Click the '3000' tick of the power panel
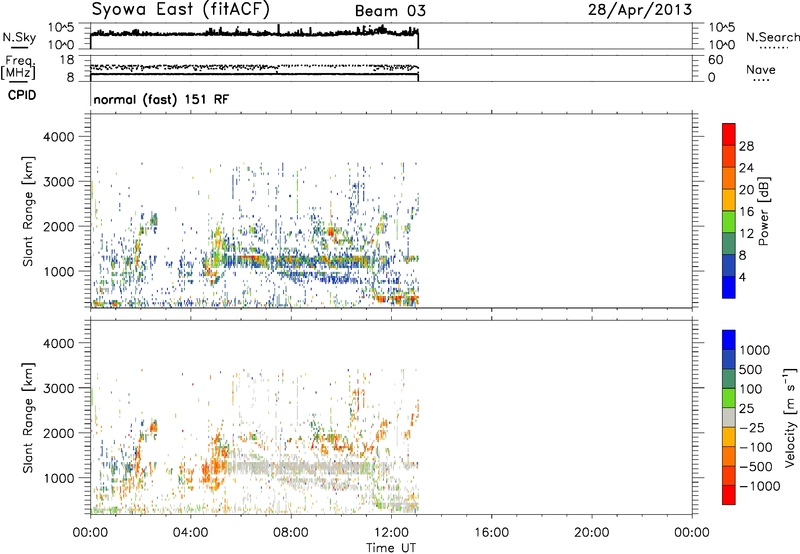 pos(59,182)
